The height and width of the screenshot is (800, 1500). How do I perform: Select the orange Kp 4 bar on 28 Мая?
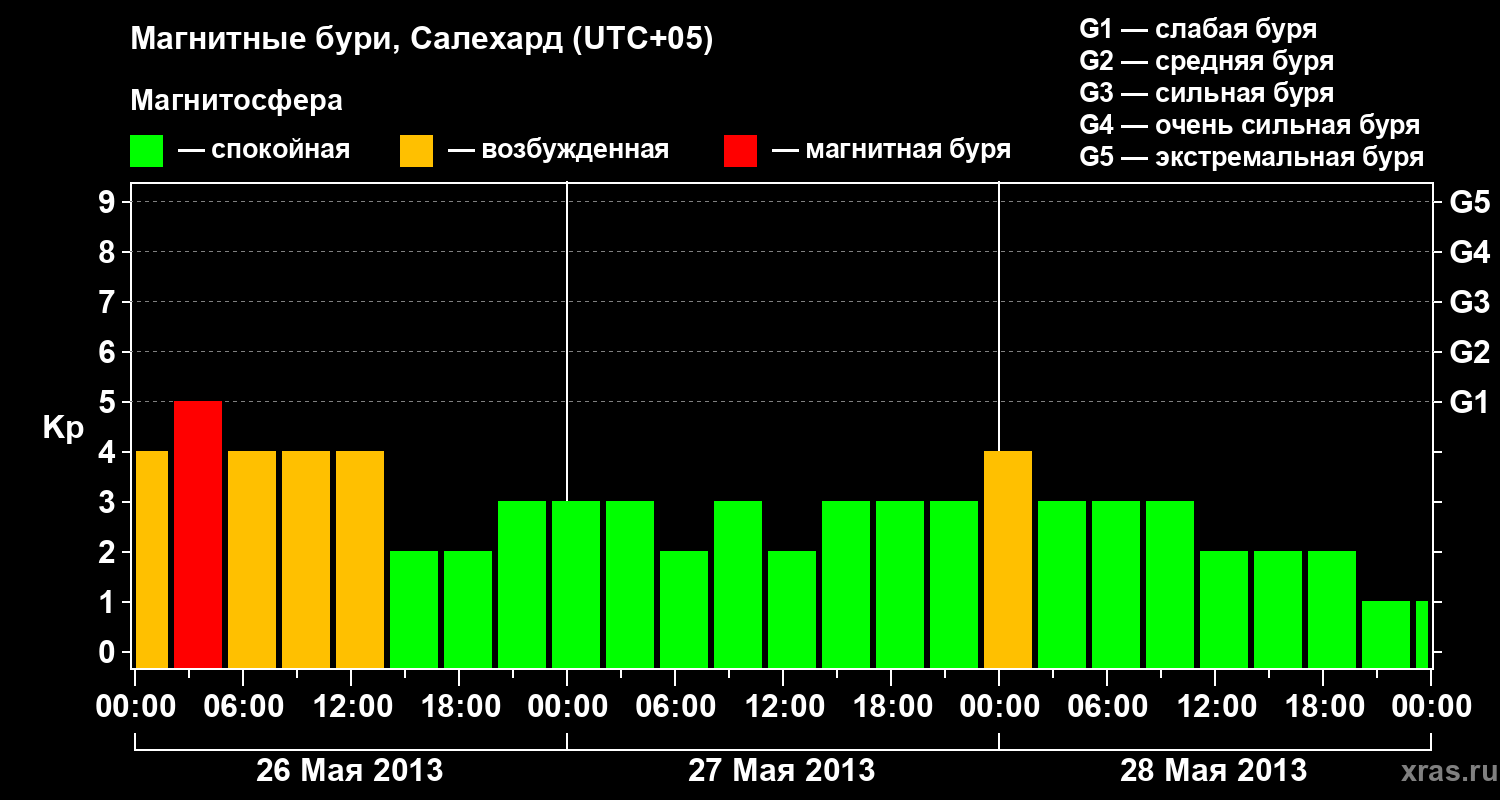point(1008,559)
